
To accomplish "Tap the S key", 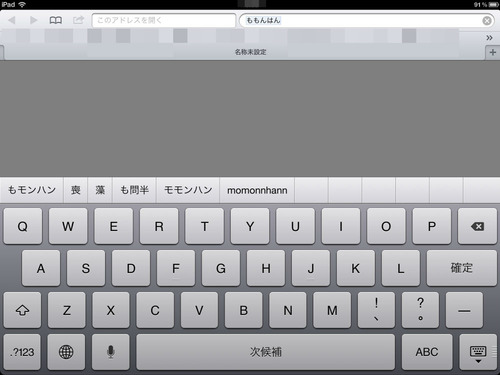I will point(86,268).
